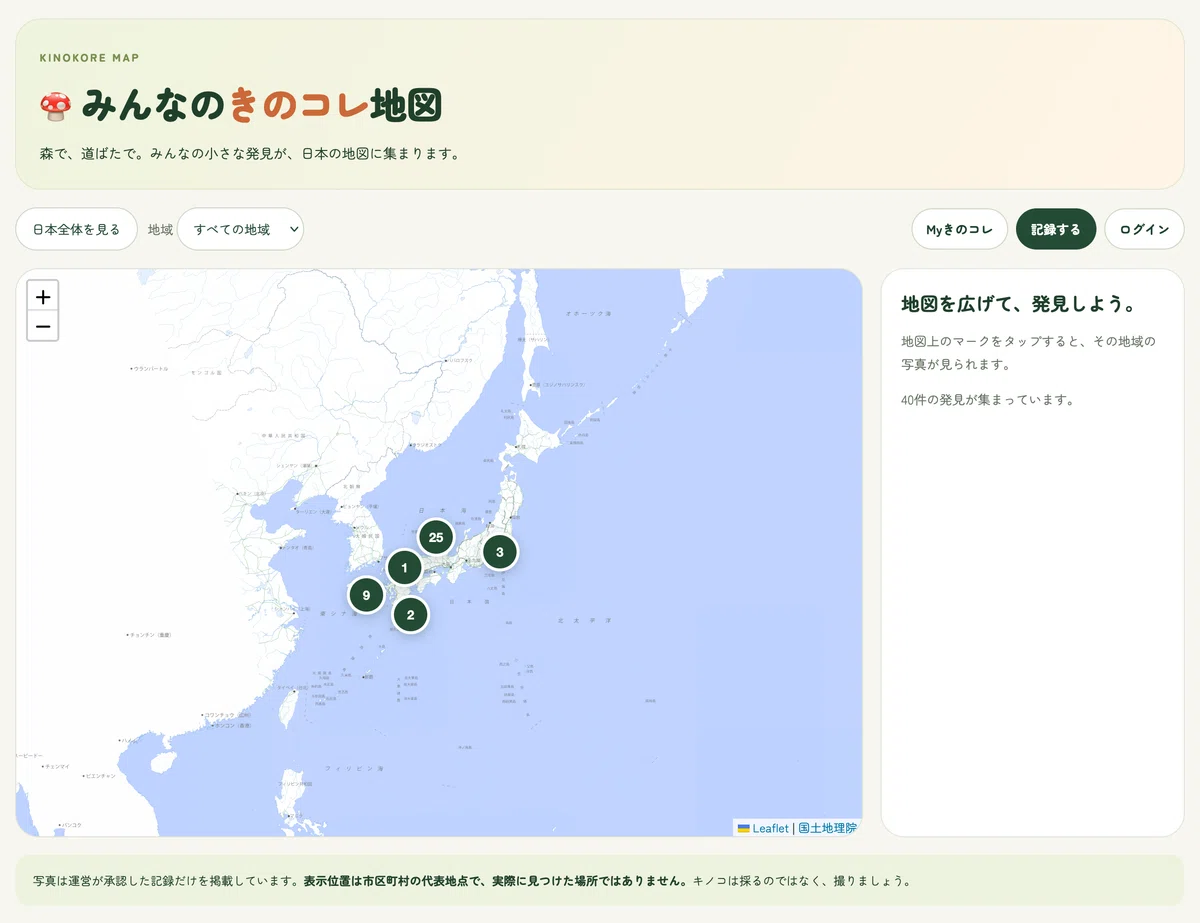1200x923 pixels.
Task: Click the sidebar tip starting 地図上のマークをタップすると
Action: 1028,353
